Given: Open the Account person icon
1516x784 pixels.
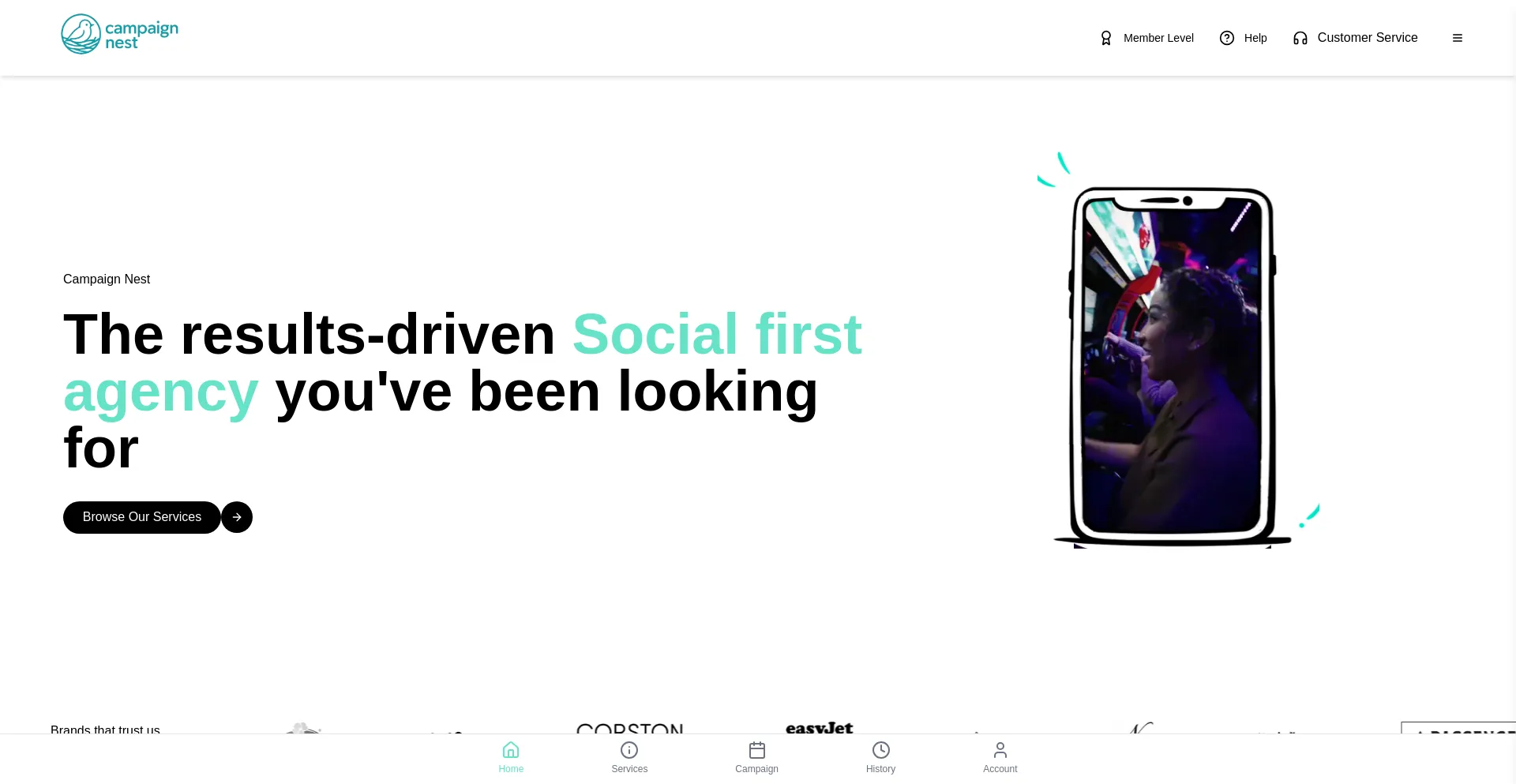Looking at the screenshot, I should click(1000, 750).
